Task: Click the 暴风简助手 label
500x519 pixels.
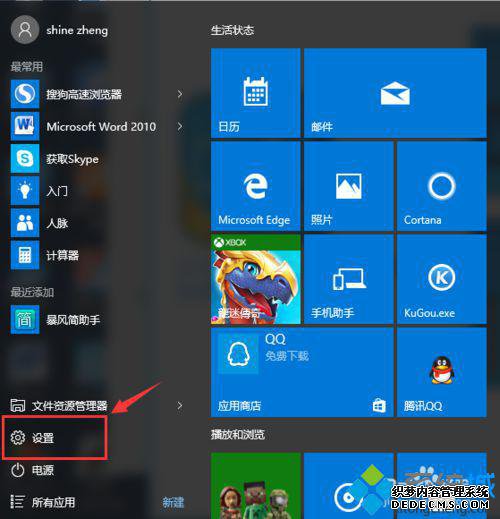Action: click(x=73, y=320)
